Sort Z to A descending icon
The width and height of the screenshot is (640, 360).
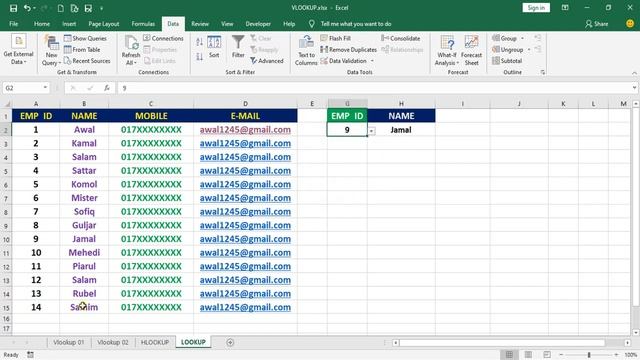(x=199, y=57)
